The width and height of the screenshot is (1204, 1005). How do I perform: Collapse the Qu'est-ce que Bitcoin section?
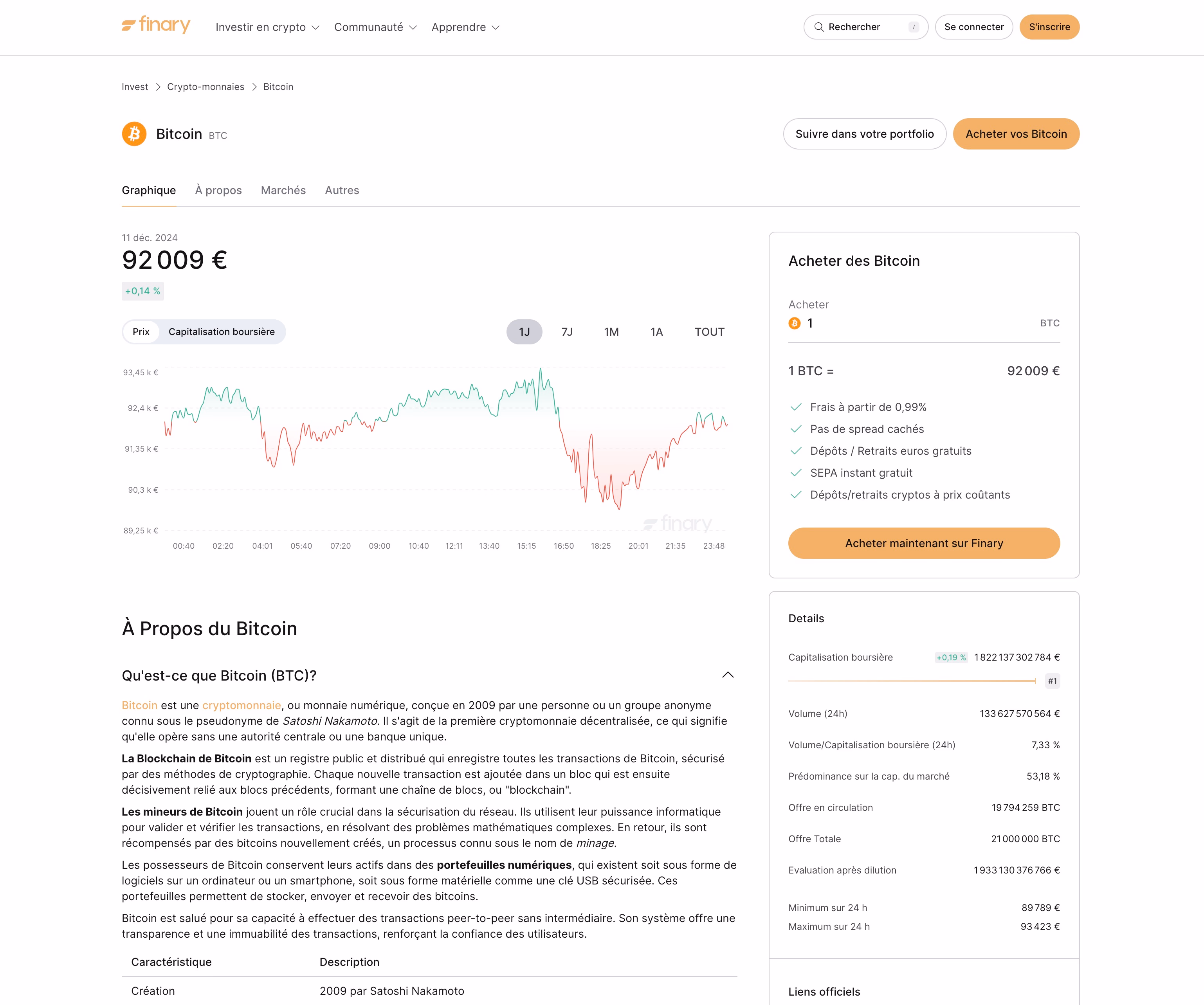tap(728, 675)
